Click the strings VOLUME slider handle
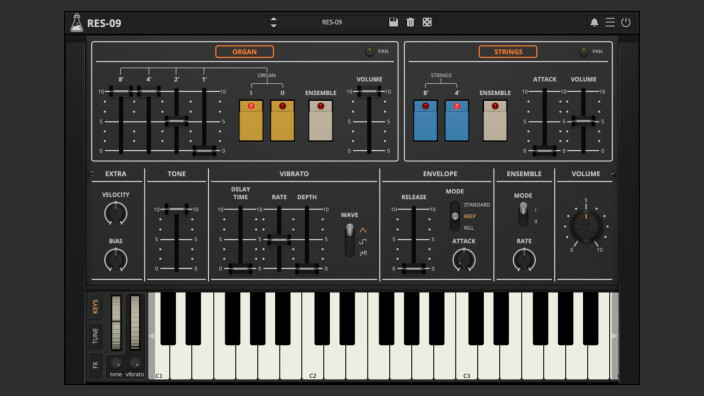Viewport: 704px width, 396px height. (583, 121)
